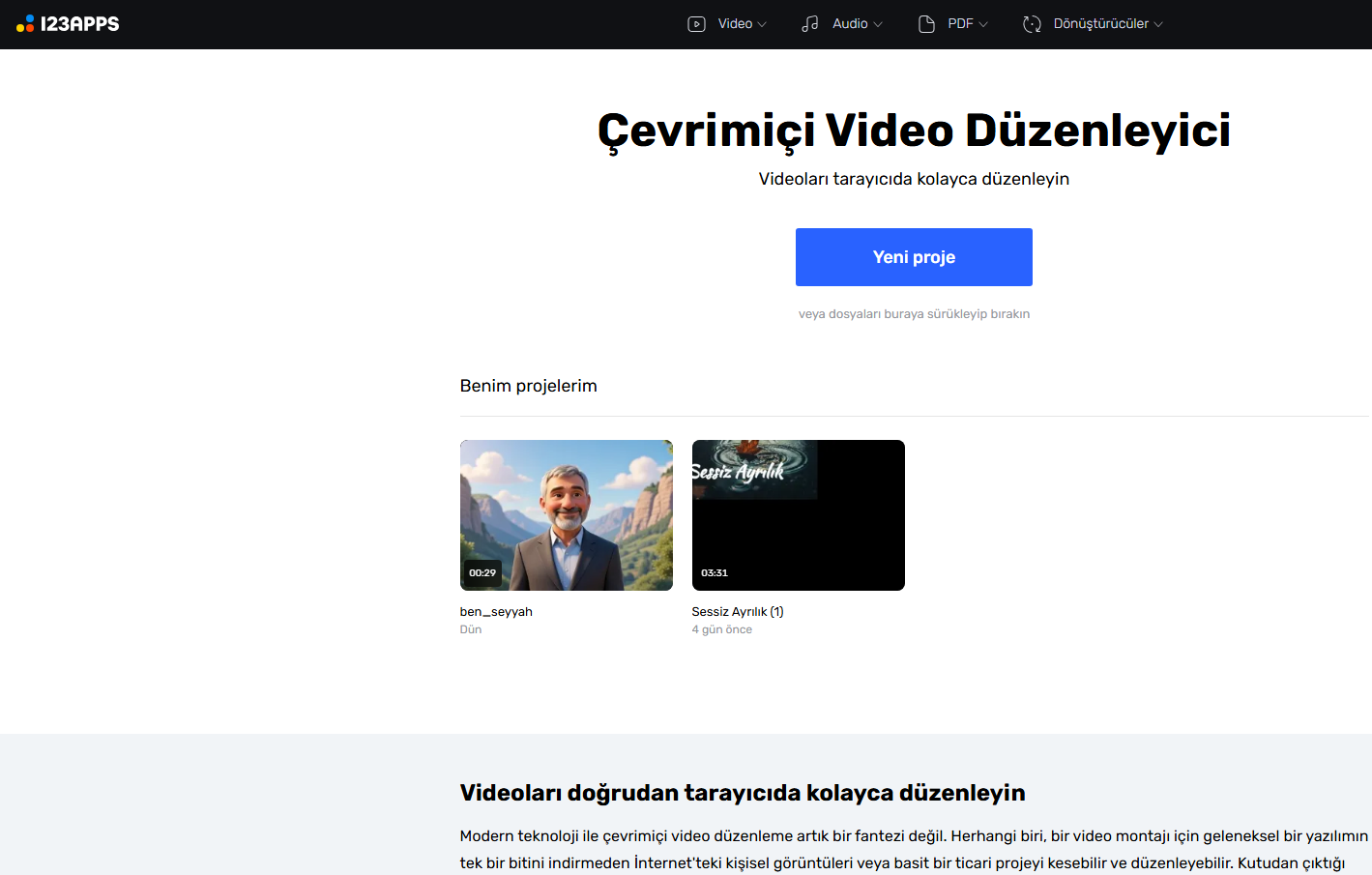
Task: Open the Sessiz Ayrılık project thumbnail
Action: [x=798, y=514]
